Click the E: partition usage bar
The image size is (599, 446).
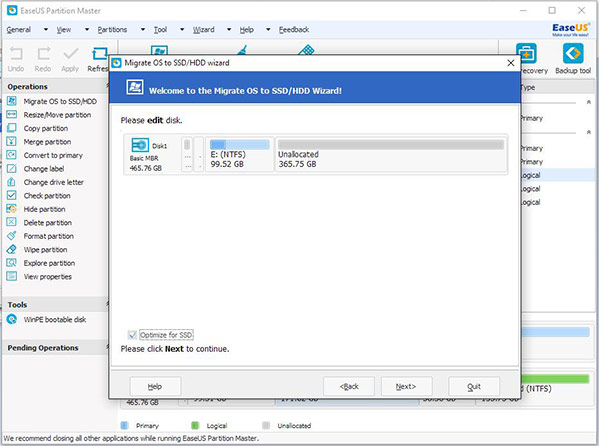click(x=240, y=144)
